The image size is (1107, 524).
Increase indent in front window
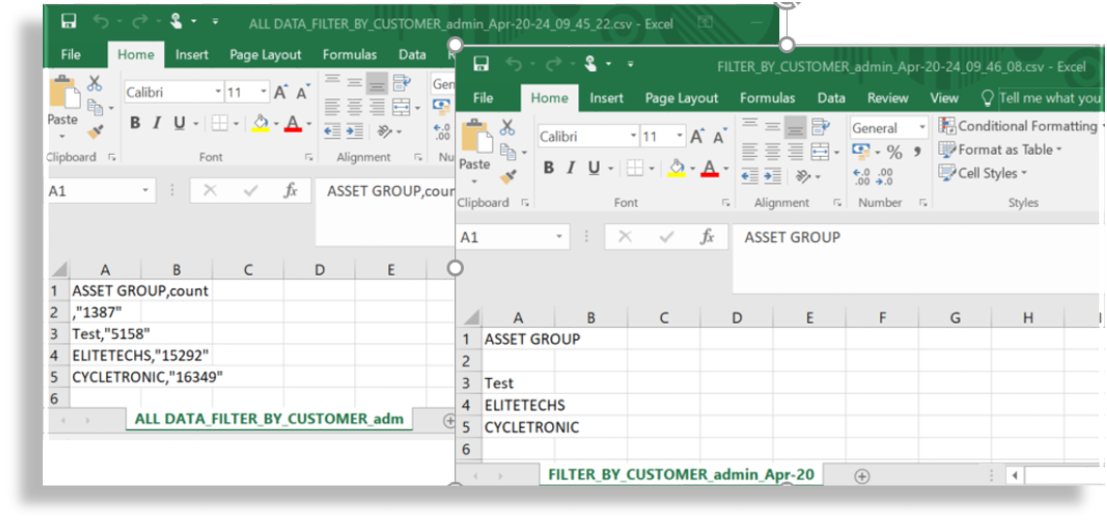[x=772, y=176]
